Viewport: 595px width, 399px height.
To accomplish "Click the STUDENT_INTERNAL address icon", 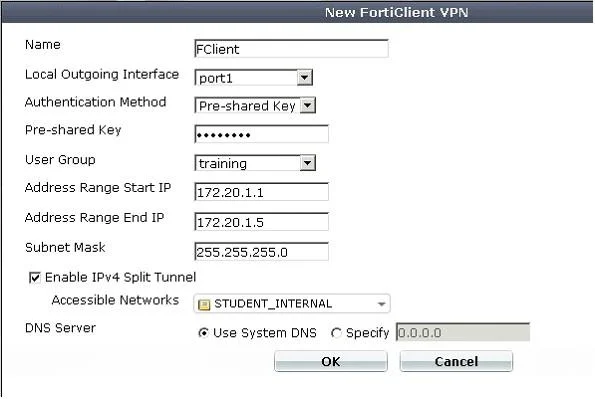I will [x=204, y=304].
